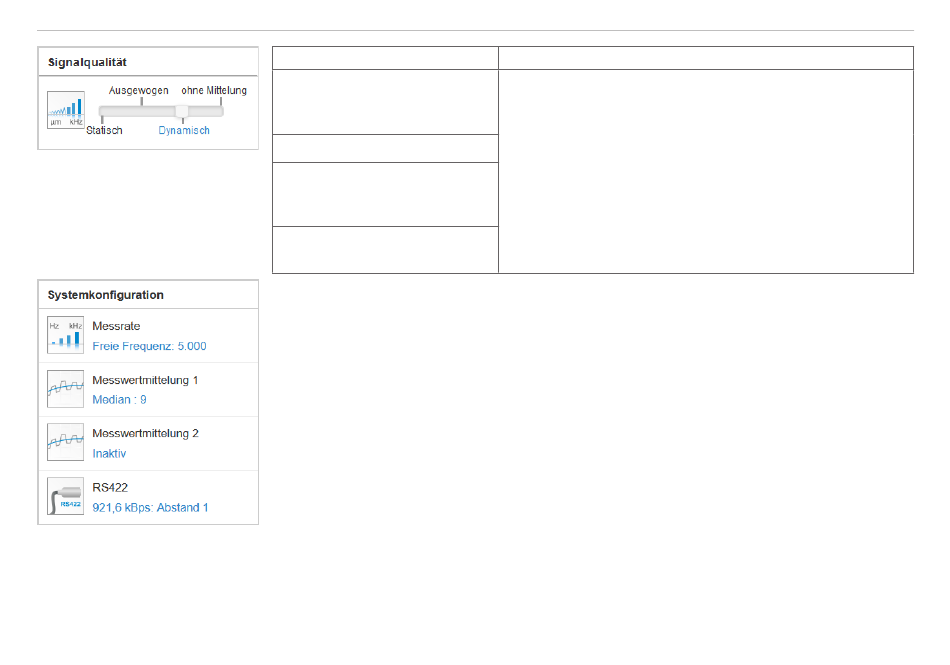This screenshot has width=950, height=665.
Task: Click the Messwertmittelung 1 label
Action: point(145,380)
